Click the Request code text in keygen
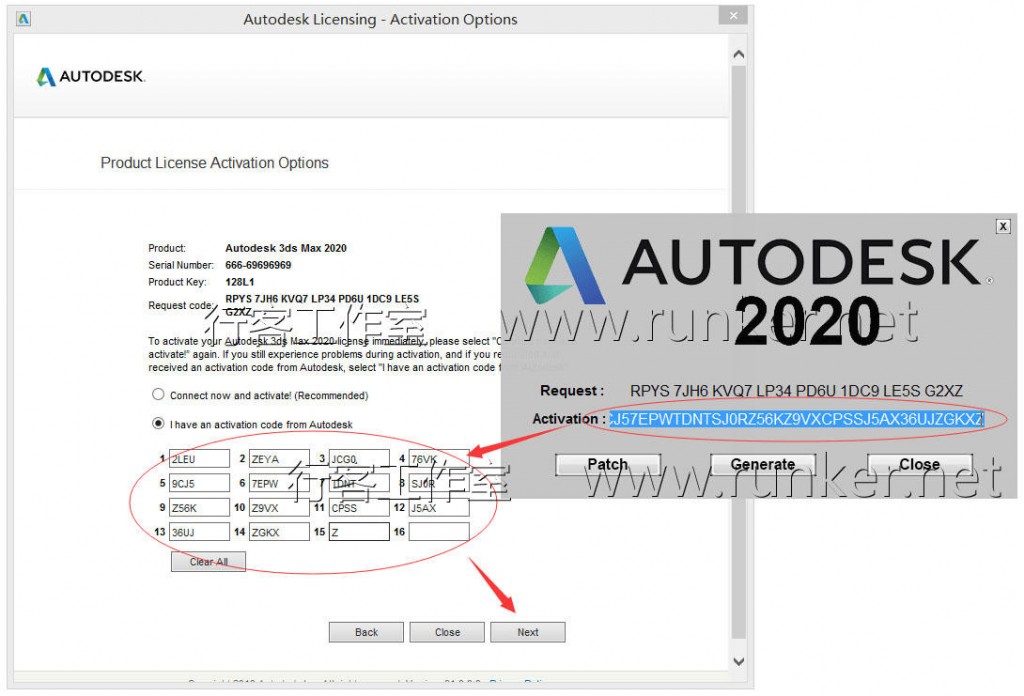 tap(796, 391)
